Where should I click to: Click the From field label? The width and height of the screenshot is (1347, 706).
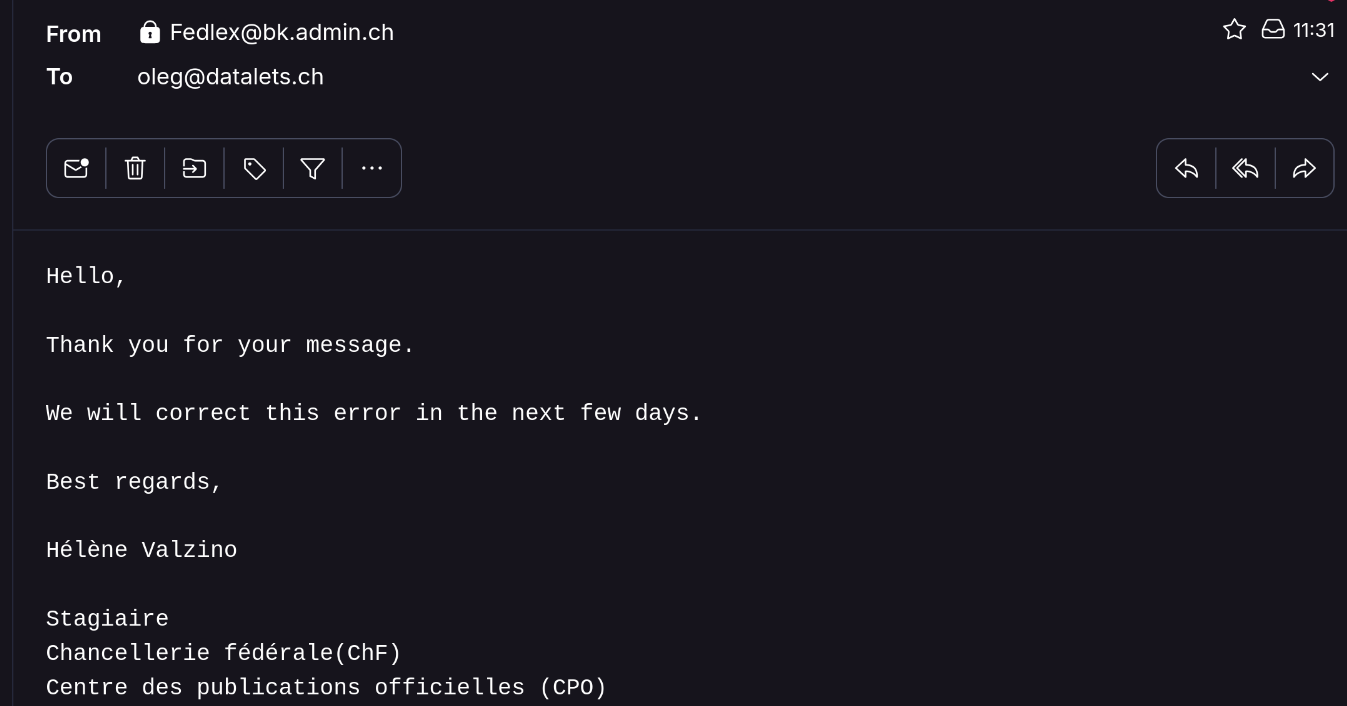tap(74, 34)
